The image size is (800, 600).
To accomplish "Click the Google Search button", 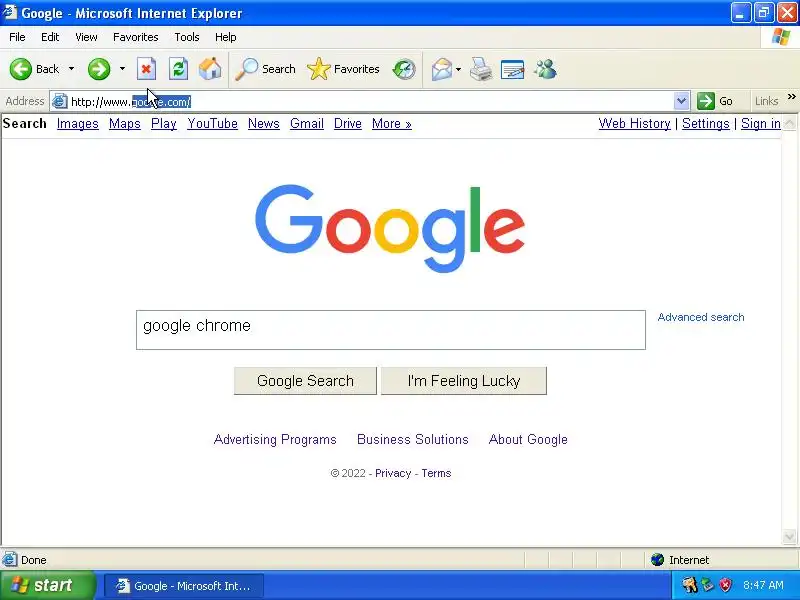I will pyautogui.click(x=305, y=381).
